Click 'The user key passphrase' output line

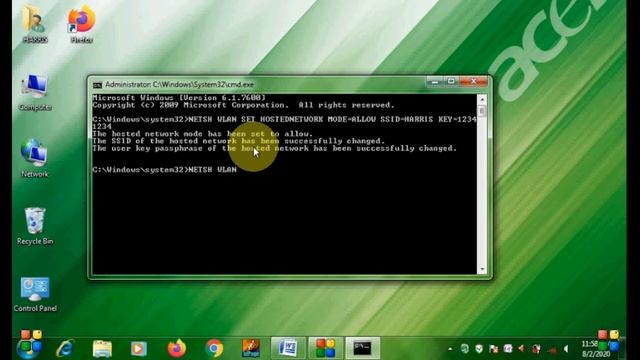(275, 149)
